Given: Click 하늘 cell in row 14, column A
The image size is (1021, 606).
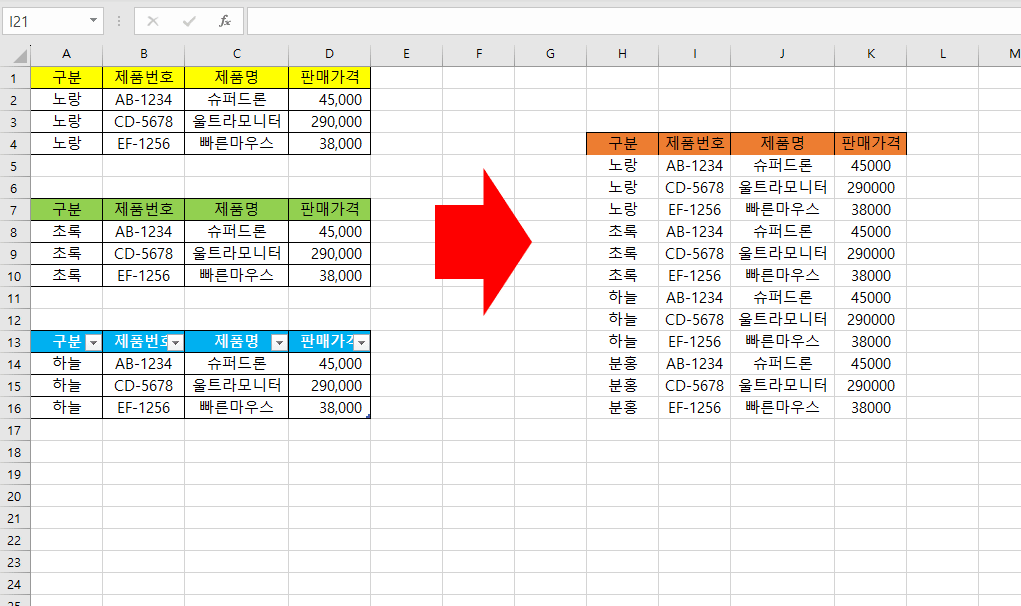Looking at the screenshot, I should click(66, 364).
